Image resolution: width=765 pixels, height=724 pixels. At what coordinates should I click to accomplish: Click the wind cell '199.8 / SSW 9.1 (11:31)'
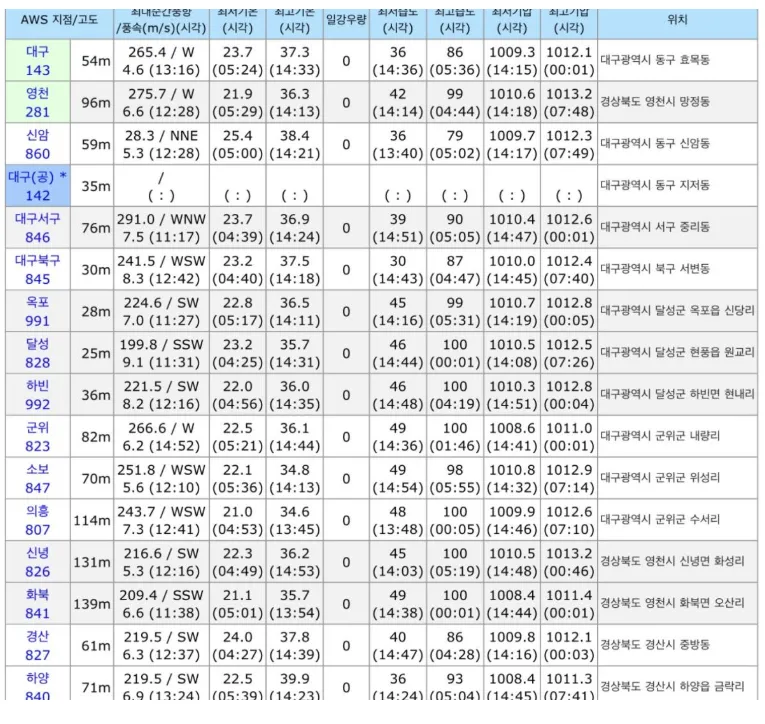[x=161, y=353]
